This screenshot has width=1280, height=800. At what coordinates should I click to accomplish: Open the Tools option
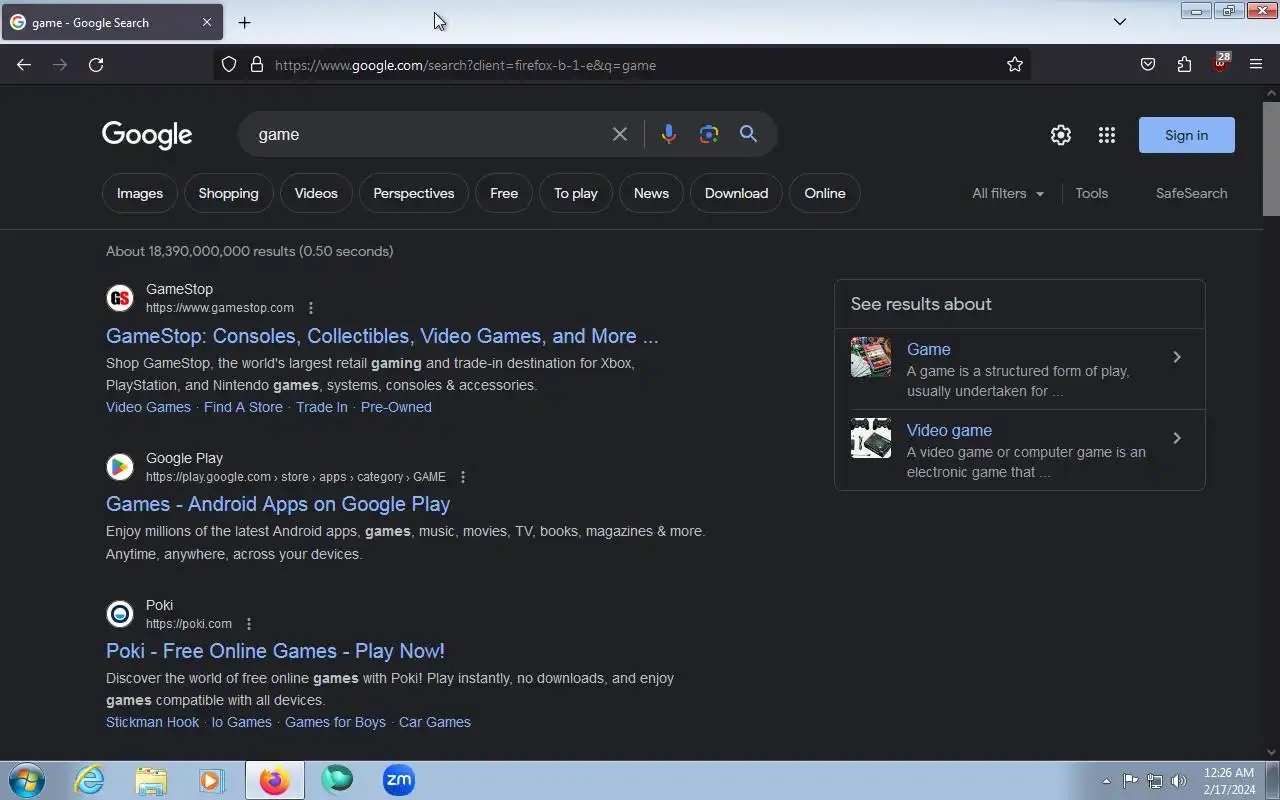pos(1092,193)
